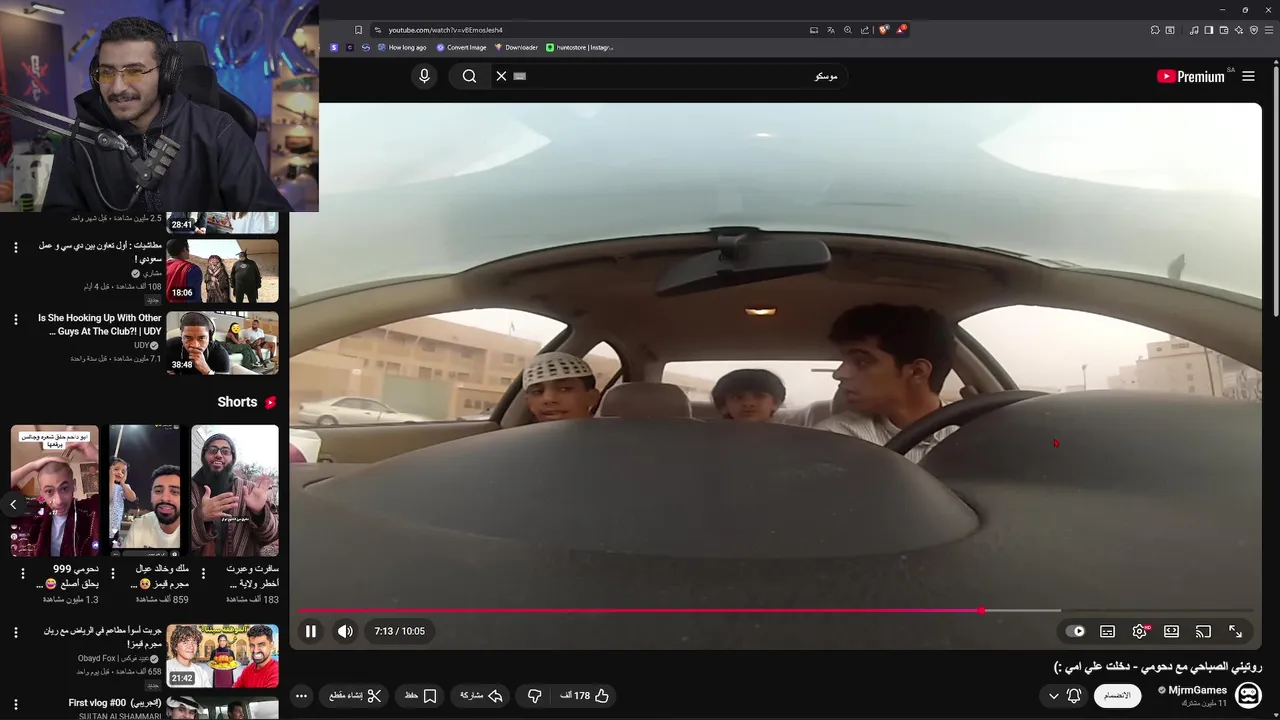This screenshot has width=1280, height=720.
Task: Toggle the browser sidebar panel icon
Action: (1209, 30)
